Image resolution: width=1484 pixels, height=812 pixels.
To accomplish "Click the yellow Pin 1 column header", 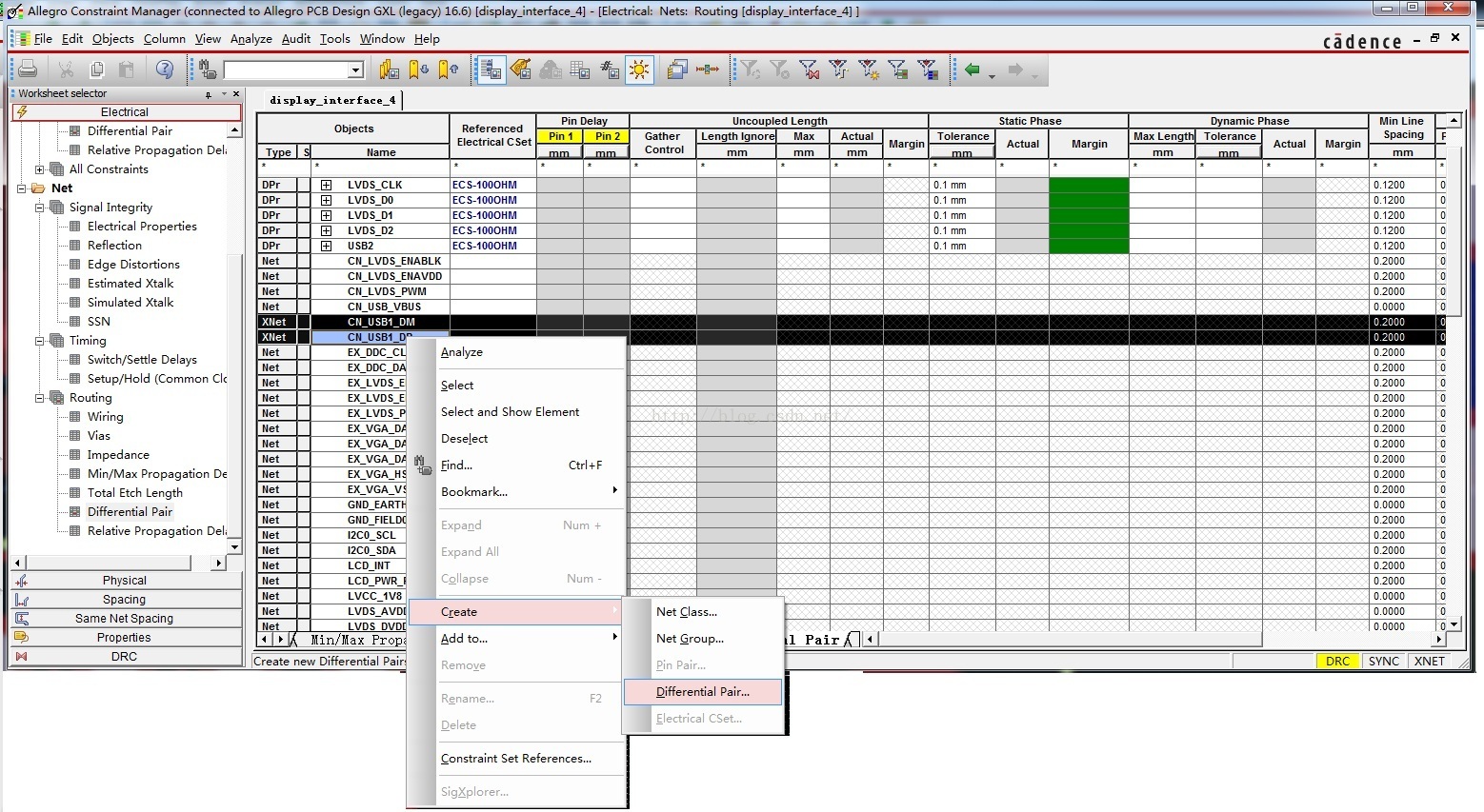I will 560,137.
